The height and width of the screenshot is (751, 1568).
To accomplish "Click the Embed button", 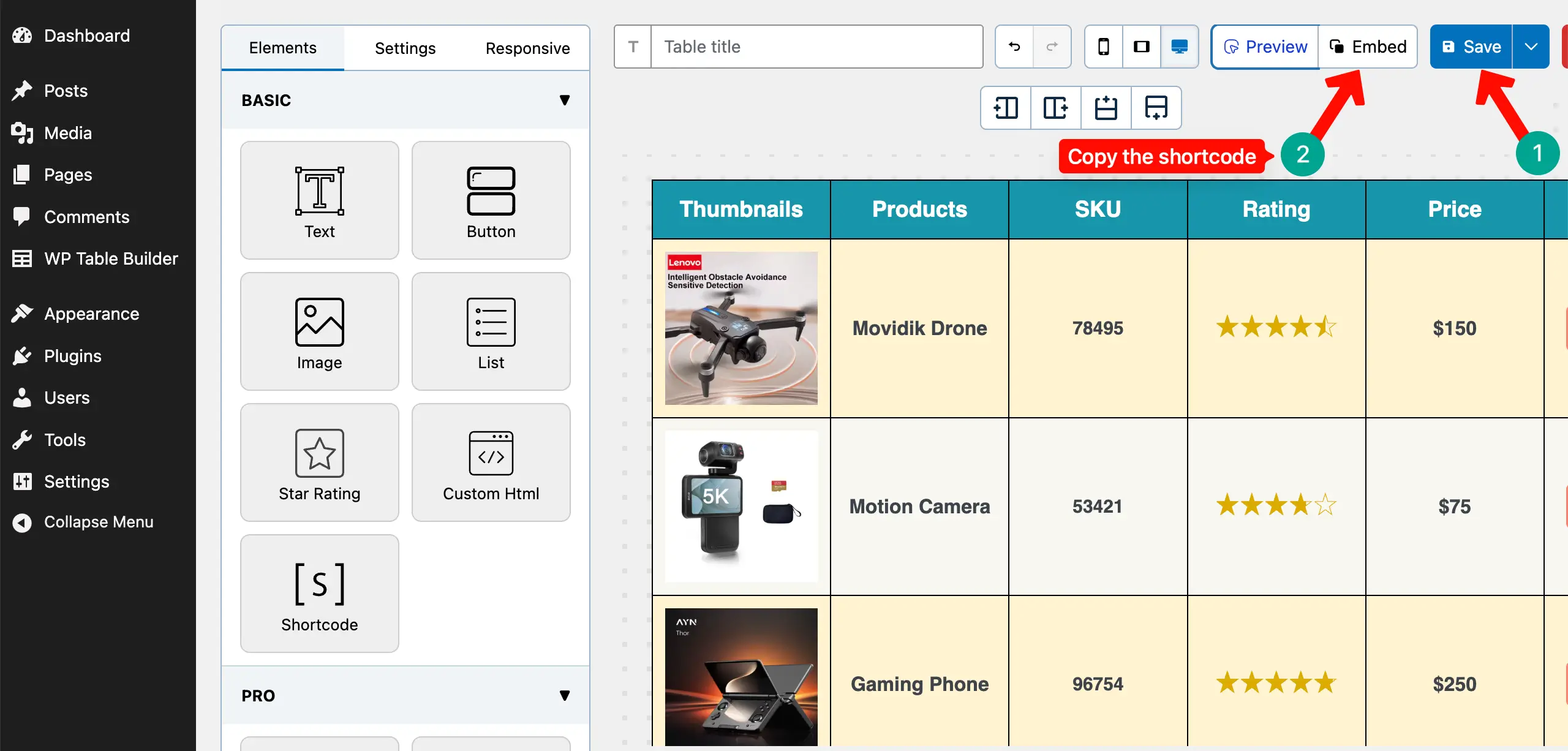I will pyautogui.click(x=1367, y=47).
